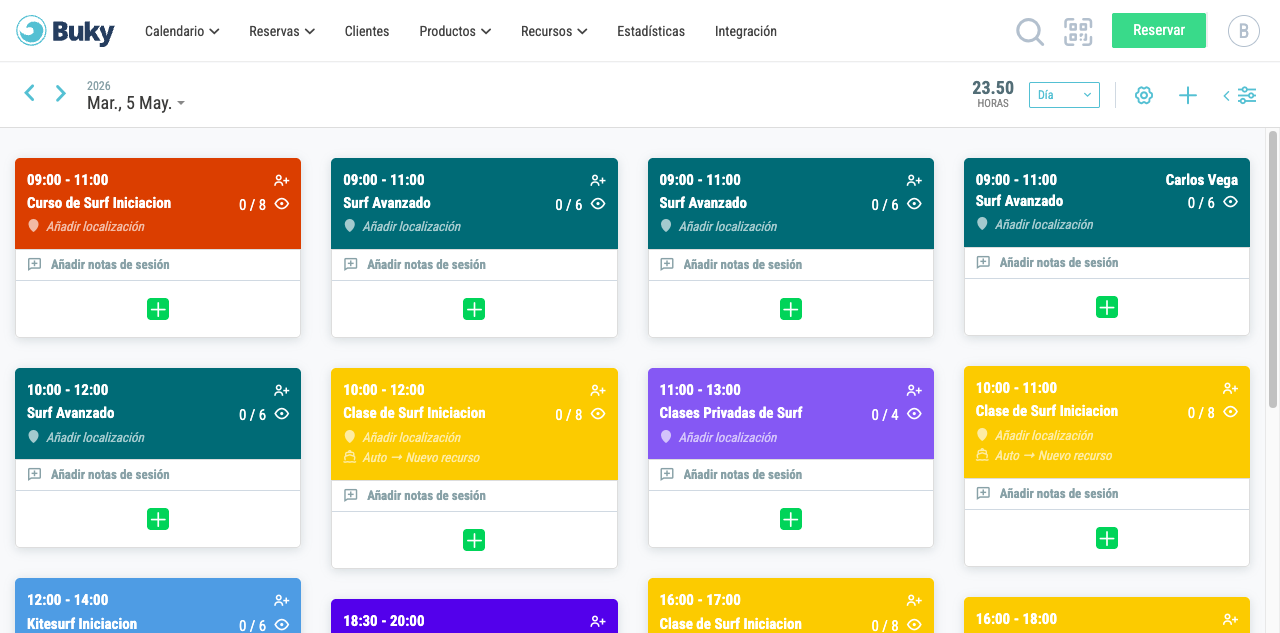
Task: Select the 23.50 HORAS total
Action: pyautogui.click(x=993, y=94)
